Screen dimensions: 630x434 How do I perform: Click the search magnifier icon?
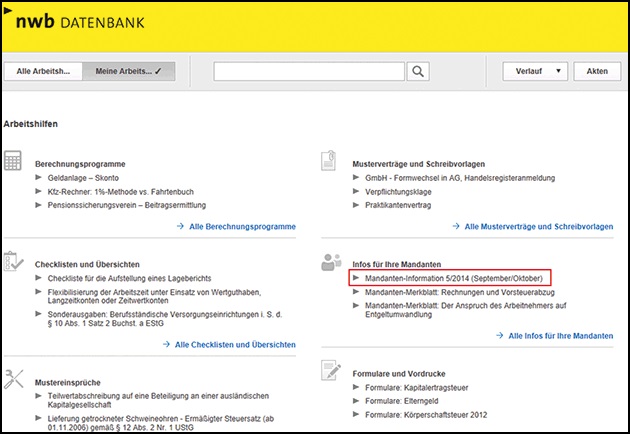(x=418, y=71)
